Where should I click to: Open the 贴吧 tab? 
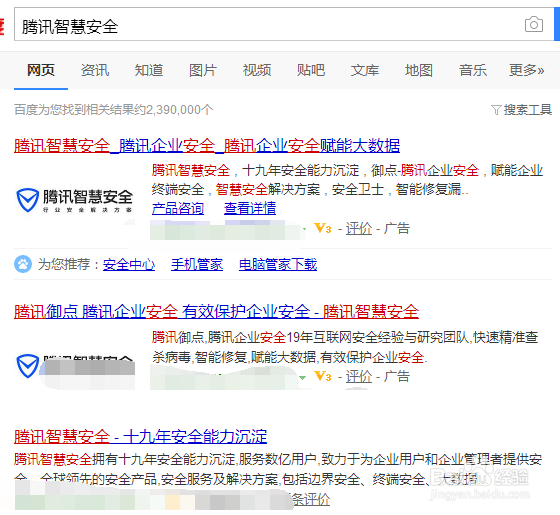coord(311,70)
